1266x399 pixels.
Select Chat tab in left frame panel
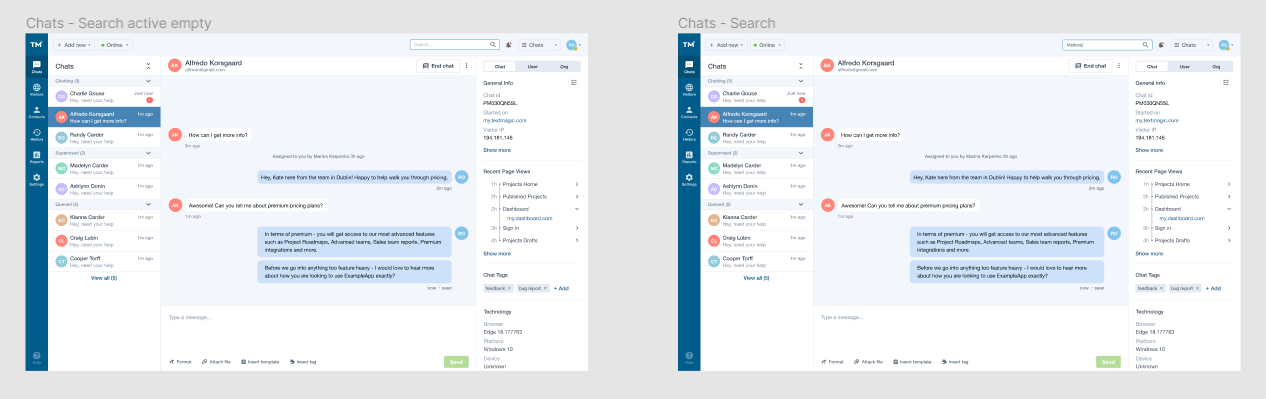click(x=500, y=66)
